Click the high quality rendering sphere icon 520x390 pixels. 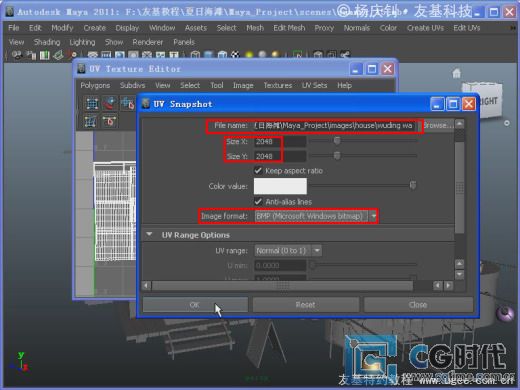coord(276,55)
